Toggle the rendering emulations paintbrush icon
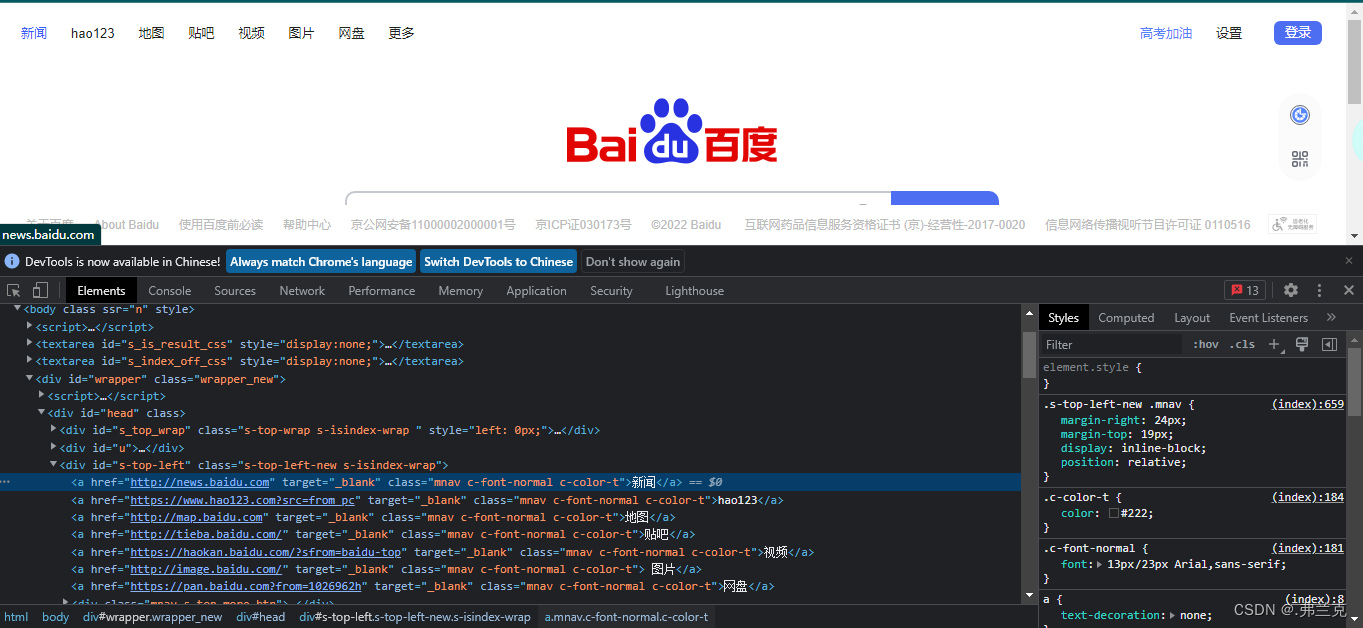1363x628 pixels. click(x=1302, y=344)
